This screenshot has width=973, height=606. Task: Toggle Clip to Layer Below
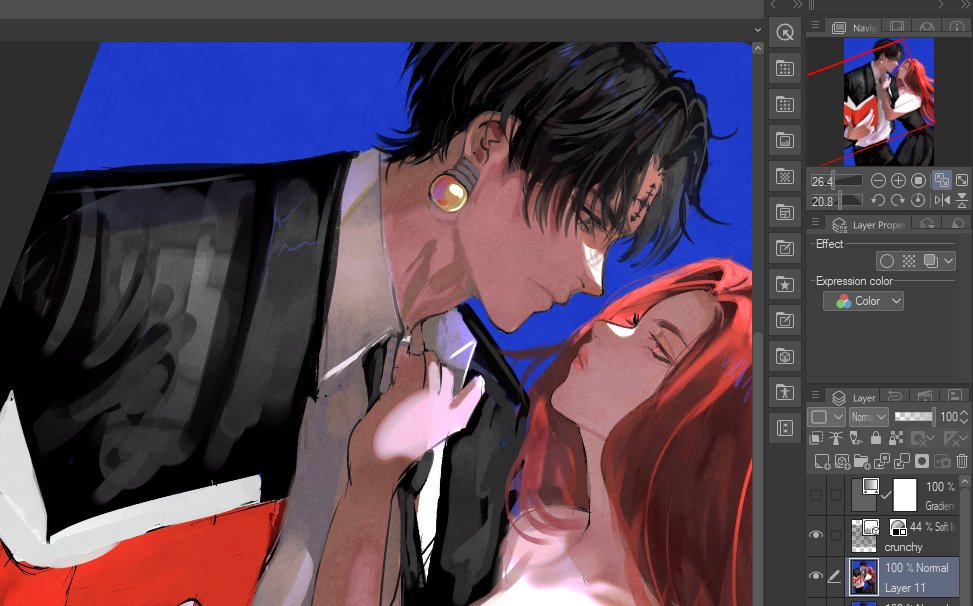tap(817, 439)
